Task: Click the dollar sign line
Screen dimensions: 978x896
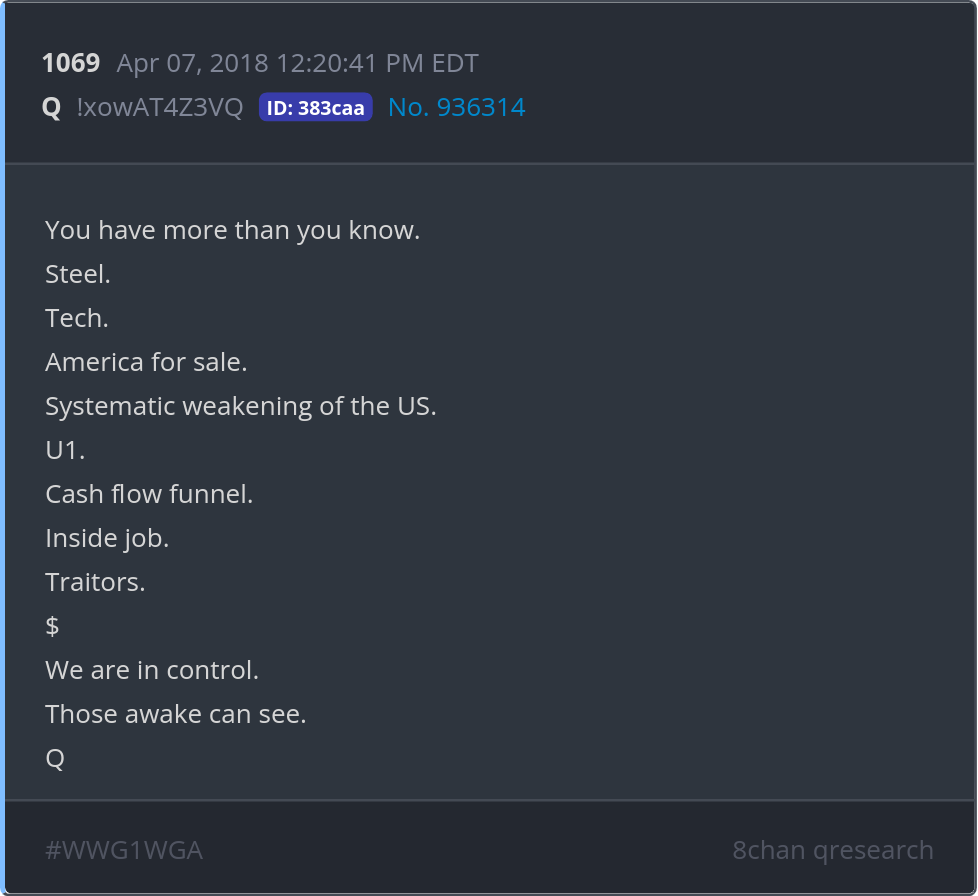Action: [52, 626]
